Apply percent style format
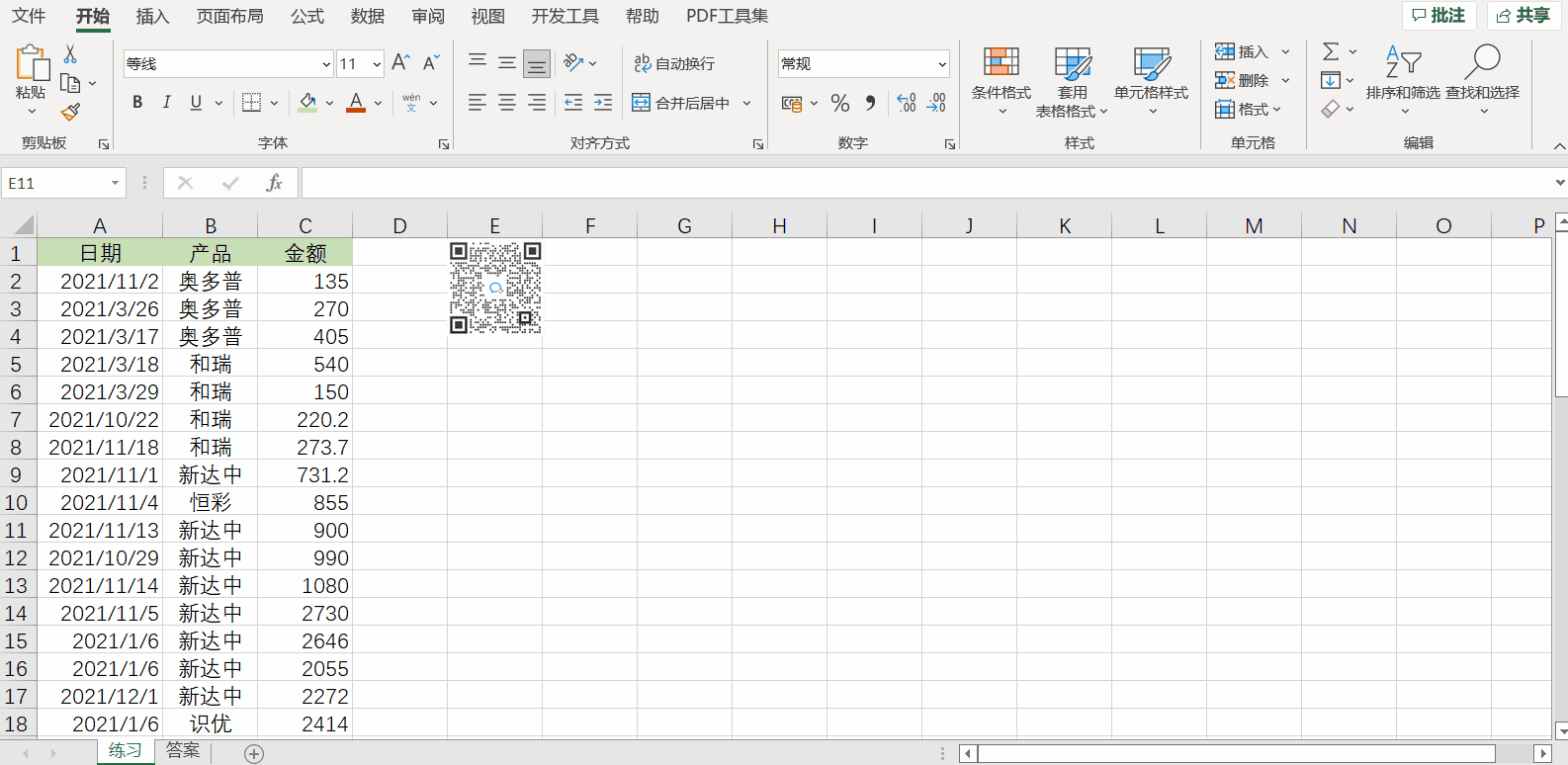Image resolution: width=1568 pixels, height=765 pixels. click(x=840, y=103)
